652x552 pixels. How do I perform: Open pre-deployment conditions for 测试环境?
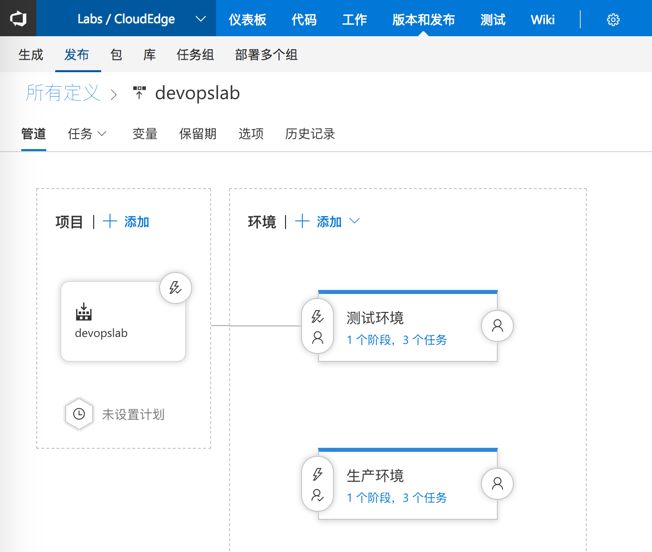point(317,326)
